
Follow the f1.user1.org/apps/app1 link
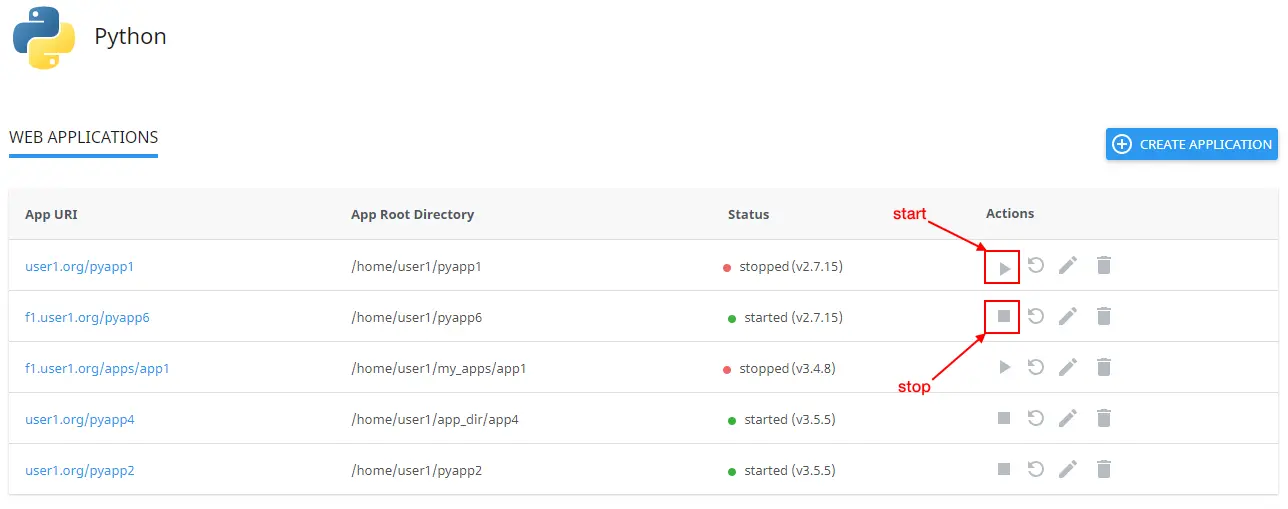coord(97,369)
